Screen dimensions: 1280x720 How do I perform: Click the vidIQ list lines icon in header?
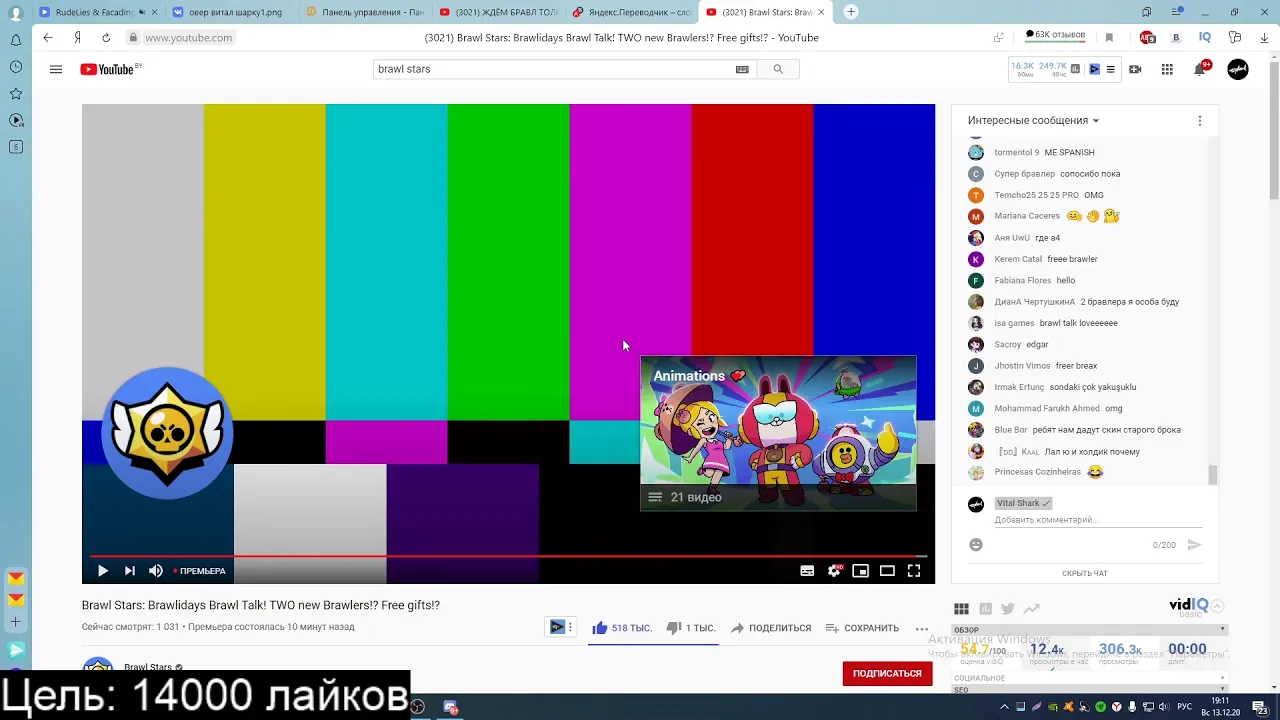[1110, 69]
